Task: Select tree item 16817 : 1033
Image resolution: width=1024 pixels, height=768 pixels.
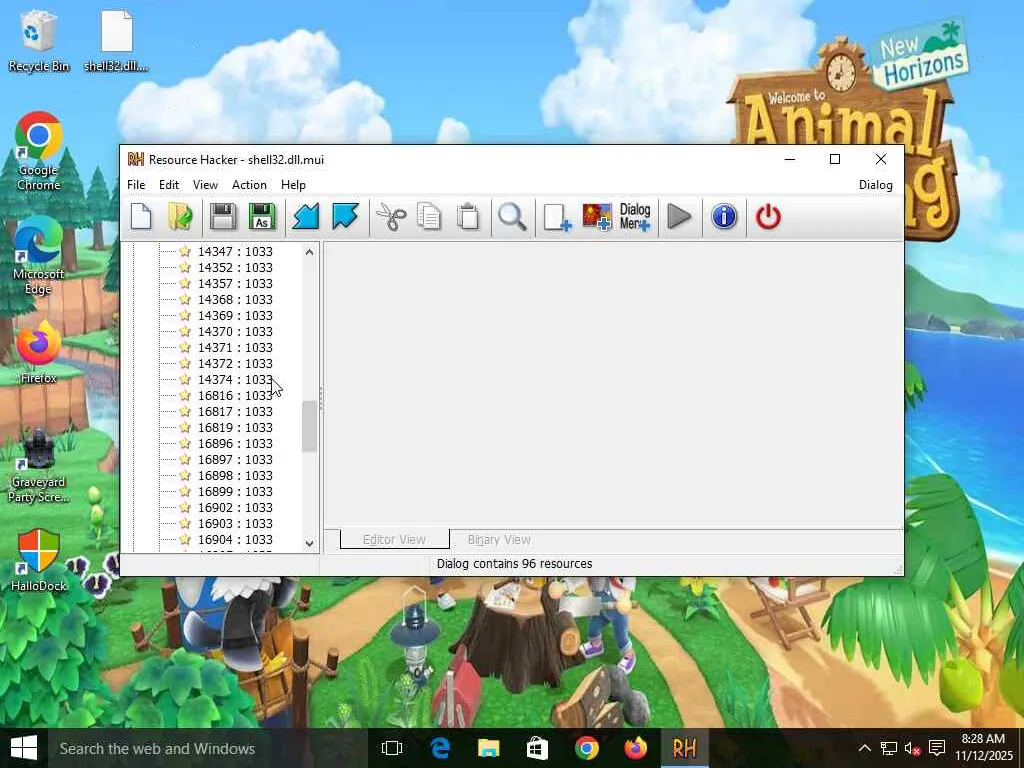Action: [x=235, y=411]
